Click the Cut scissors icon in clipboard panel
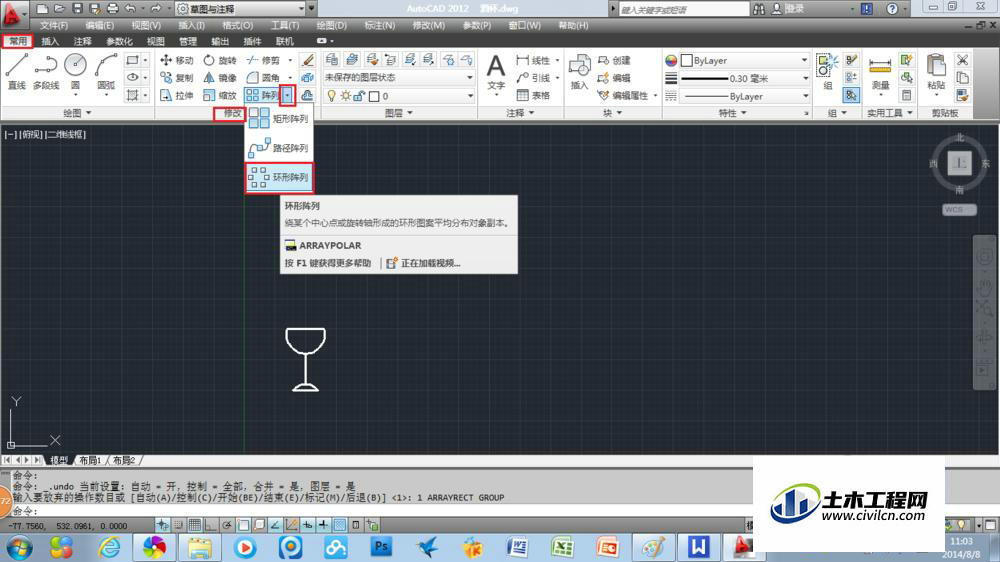Screen dimensions: 1000x562 tap(962, 60)
